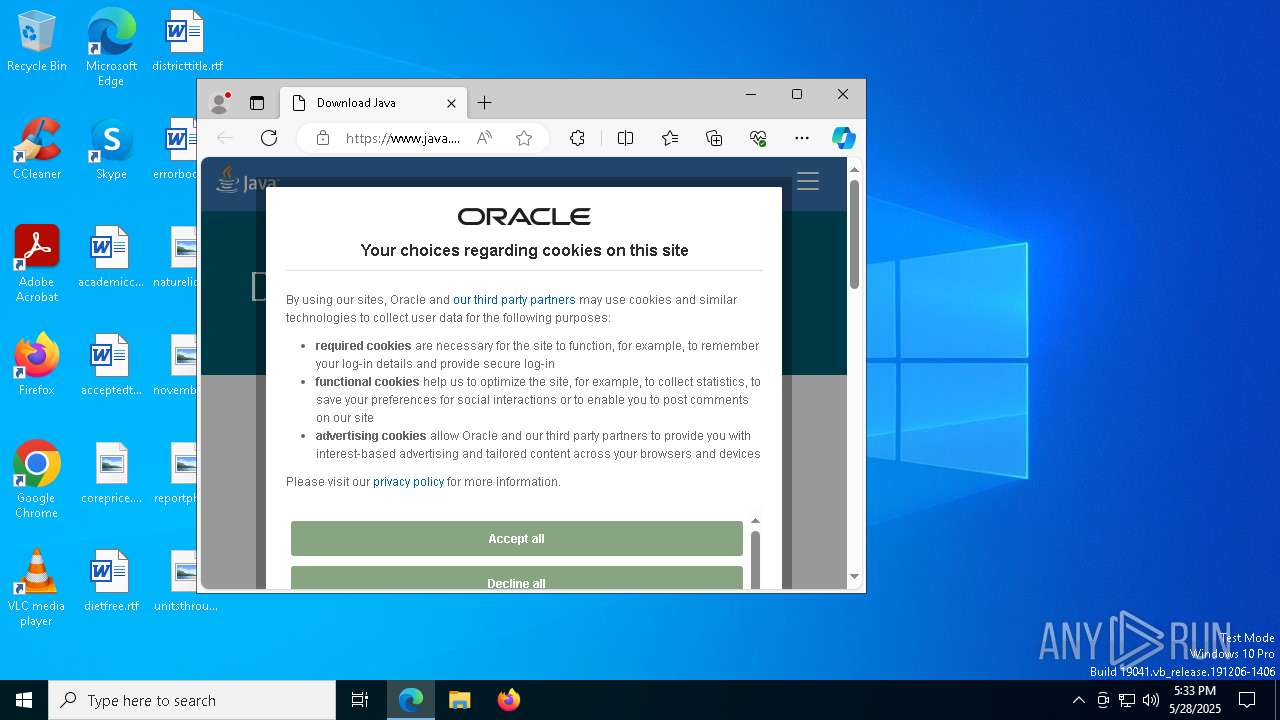Select Adobe Acrobat desktop icon
1280x720 pixels.
tap(37, 264)
